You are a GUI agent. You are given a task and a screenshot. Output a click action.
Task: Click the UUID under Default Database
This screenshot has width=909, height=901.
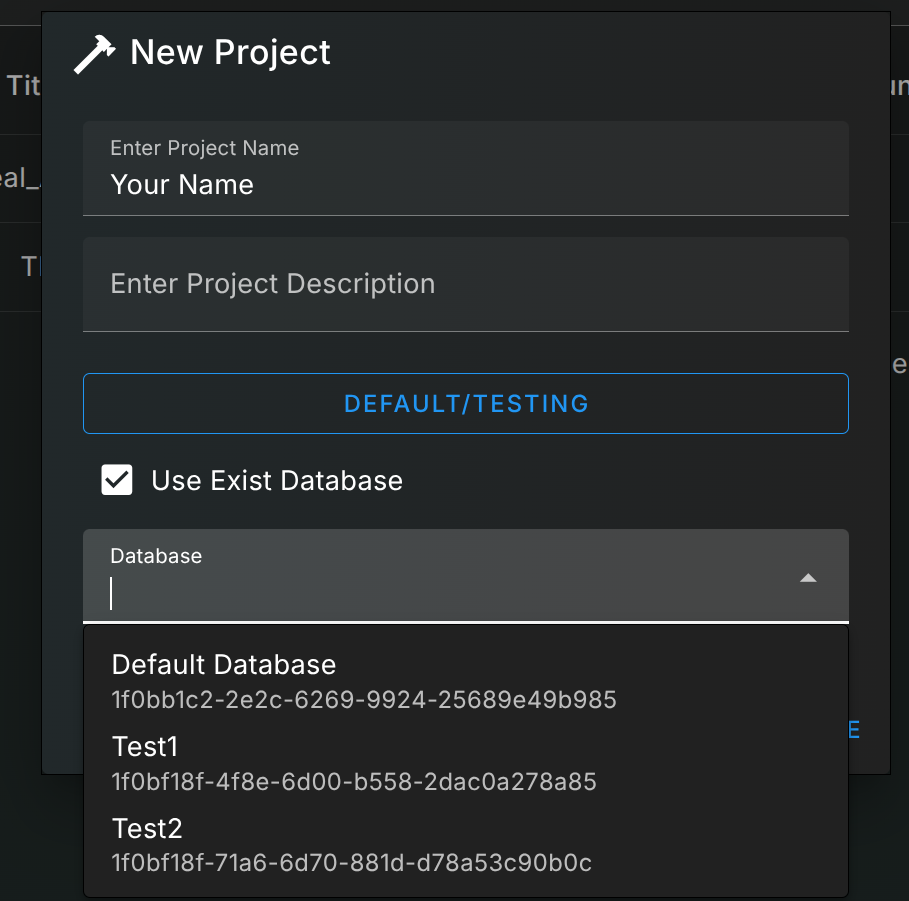364,700
